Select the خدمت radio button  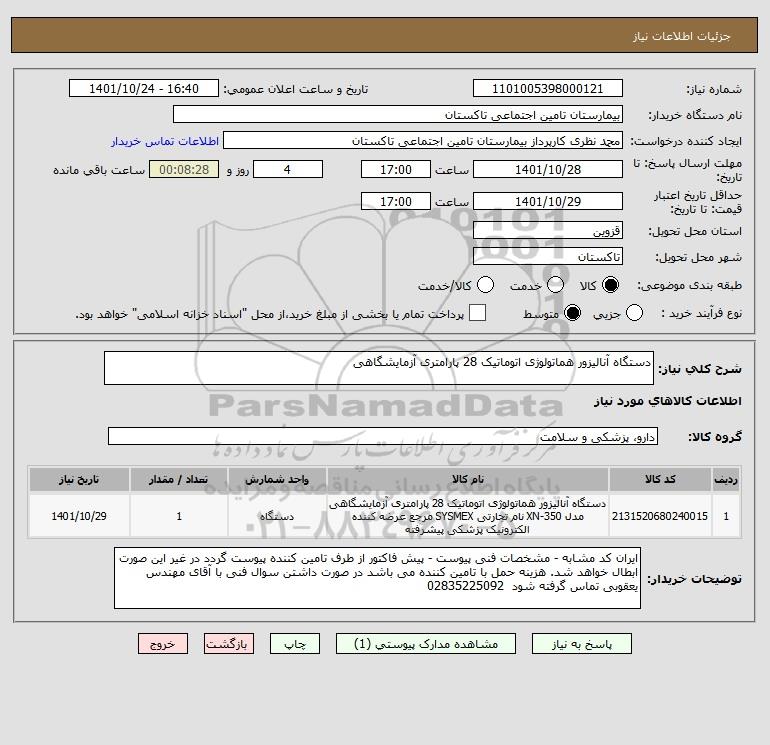tap(555, 285)
